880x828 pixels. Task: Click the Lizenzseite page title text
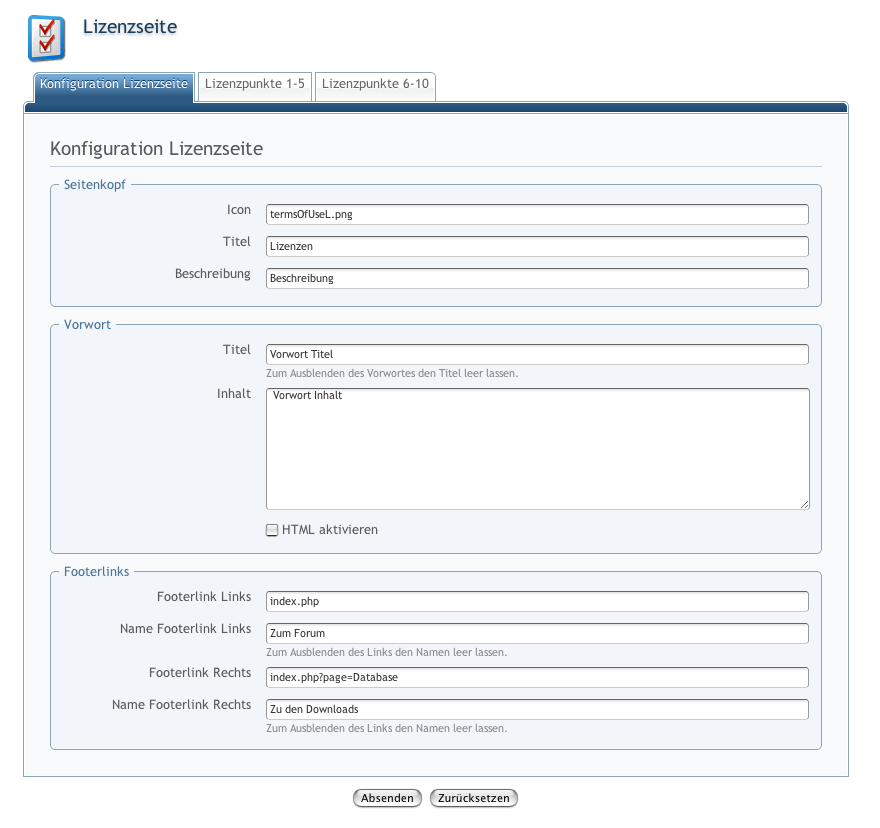pos(129,27)
